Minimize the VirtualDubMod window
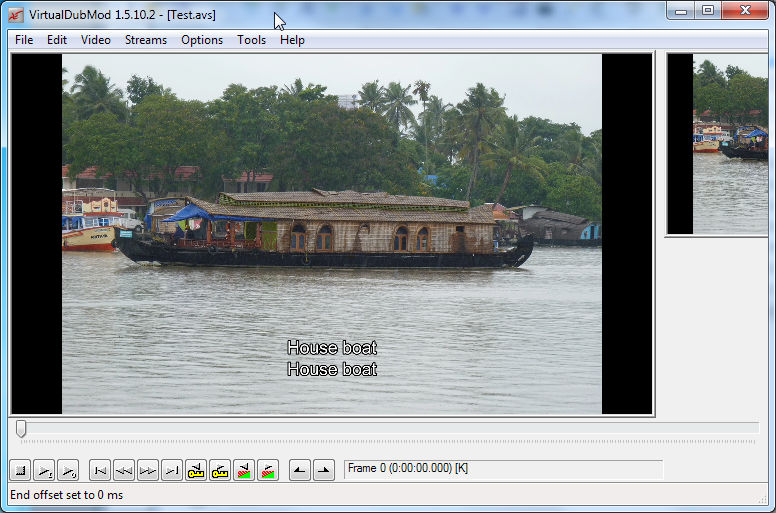This screenshot has height=513, width=776. (x=681, y=10)
